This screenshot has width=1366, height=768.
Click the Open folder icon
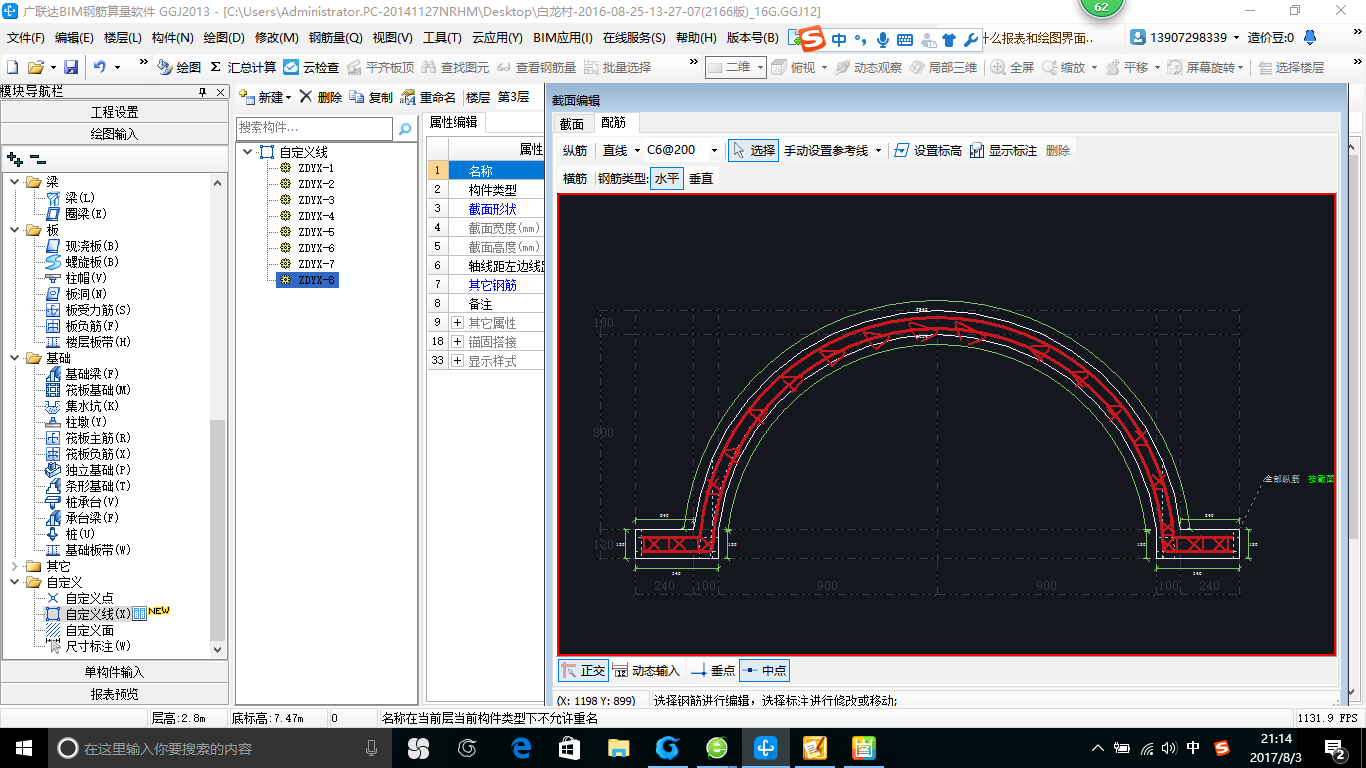pos(35,67)
